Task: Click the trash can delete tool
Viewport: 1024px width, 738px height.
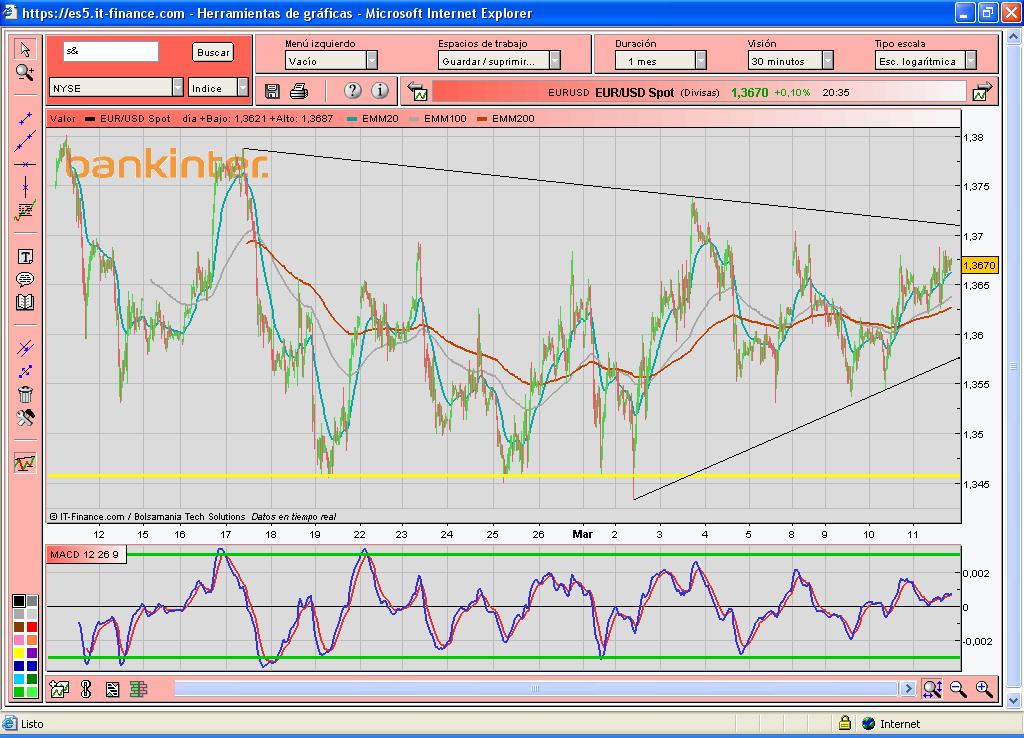Action: pos(25,394)
